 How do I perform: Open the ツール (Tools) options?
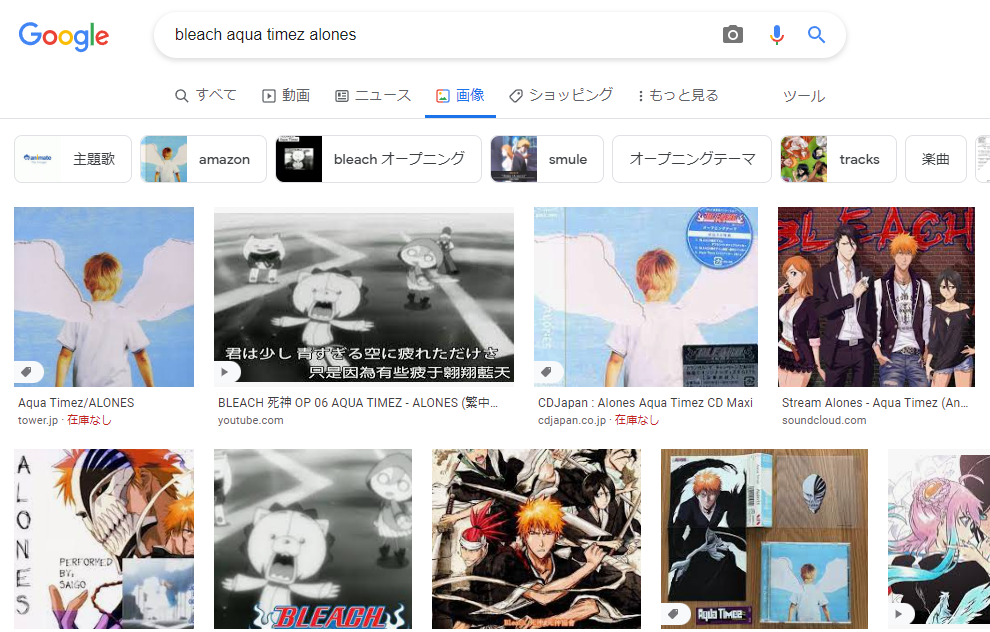[803, 96]
